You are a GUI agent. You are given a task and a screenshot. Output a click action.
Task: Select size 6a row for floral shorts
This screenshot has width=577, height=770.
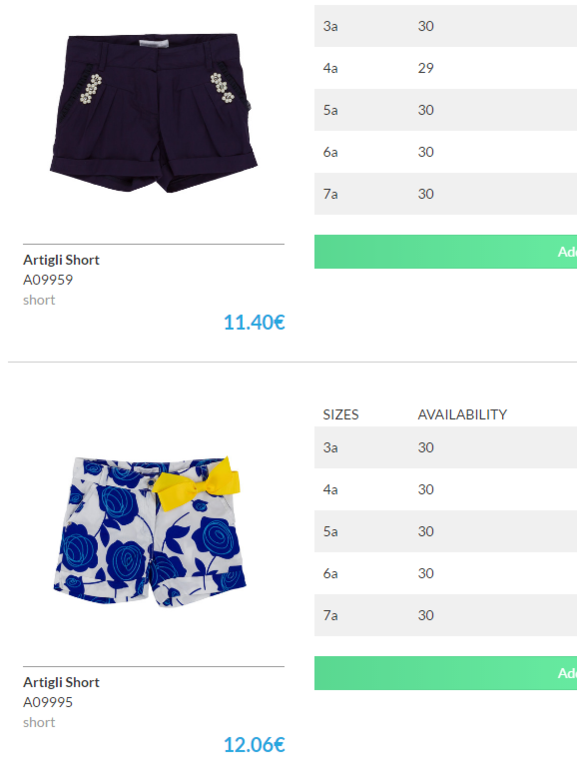tap(445, 574)
